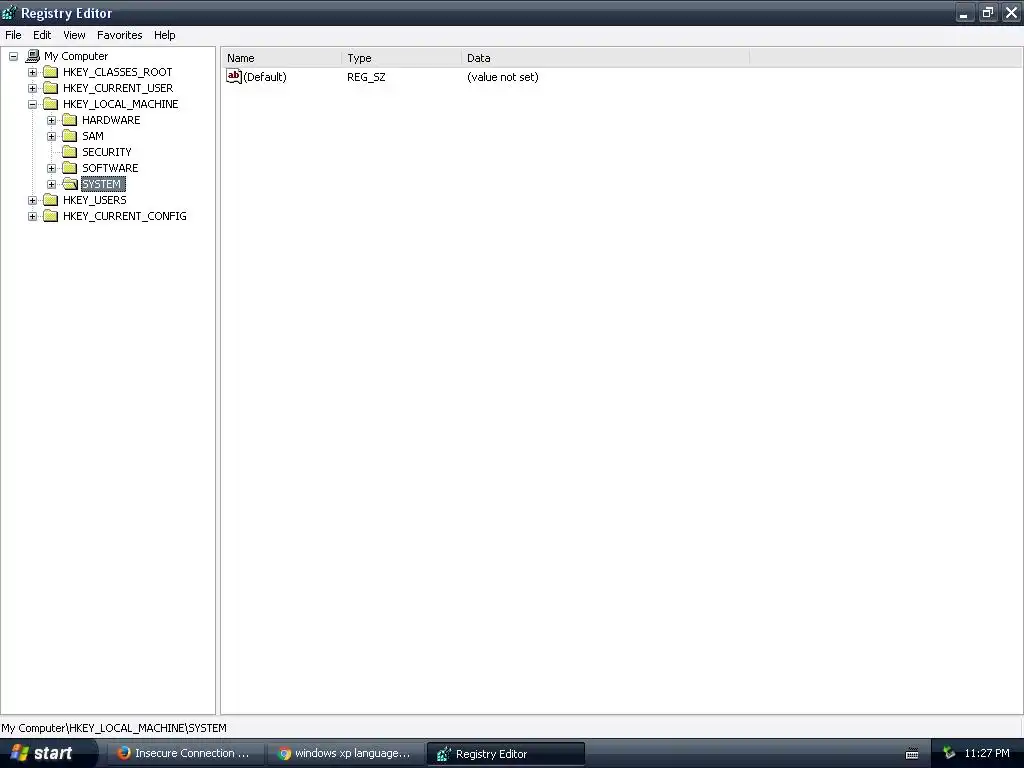The image size is (1024, 768).
Task: Select the (Default) value name
Action: [x=264, y=77]
